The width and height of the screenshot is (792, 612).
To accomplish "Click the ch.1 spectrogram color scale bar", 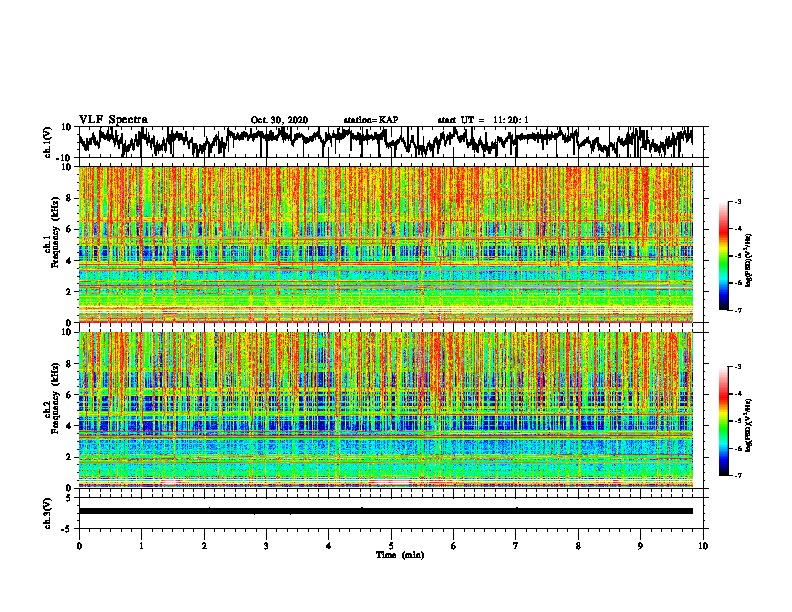I will click(x=724, y=255).
